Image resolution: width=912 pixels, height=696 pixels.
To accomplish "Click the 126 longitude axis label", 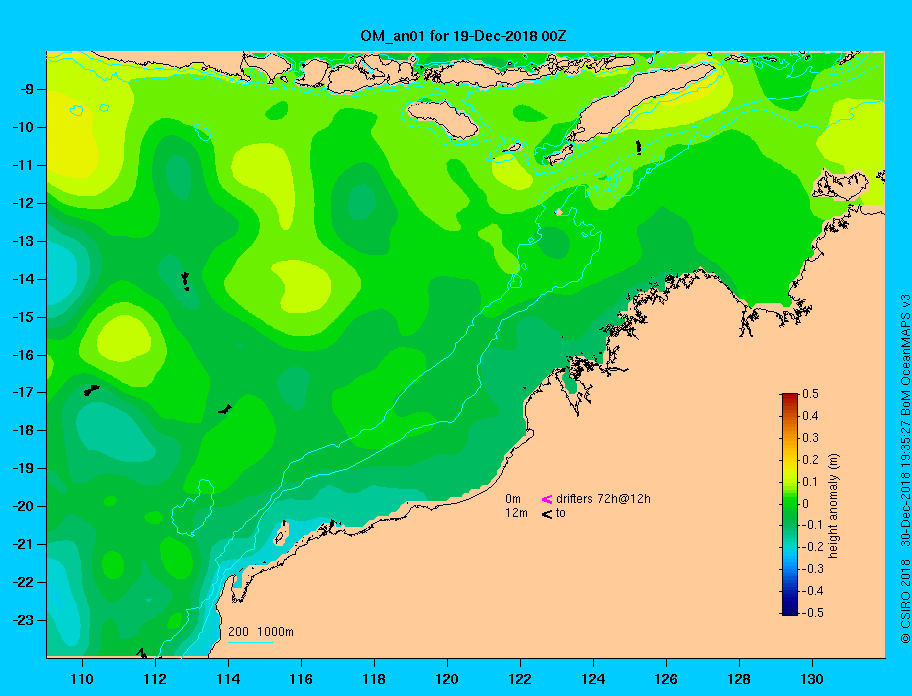I will (x=666, y=679).
